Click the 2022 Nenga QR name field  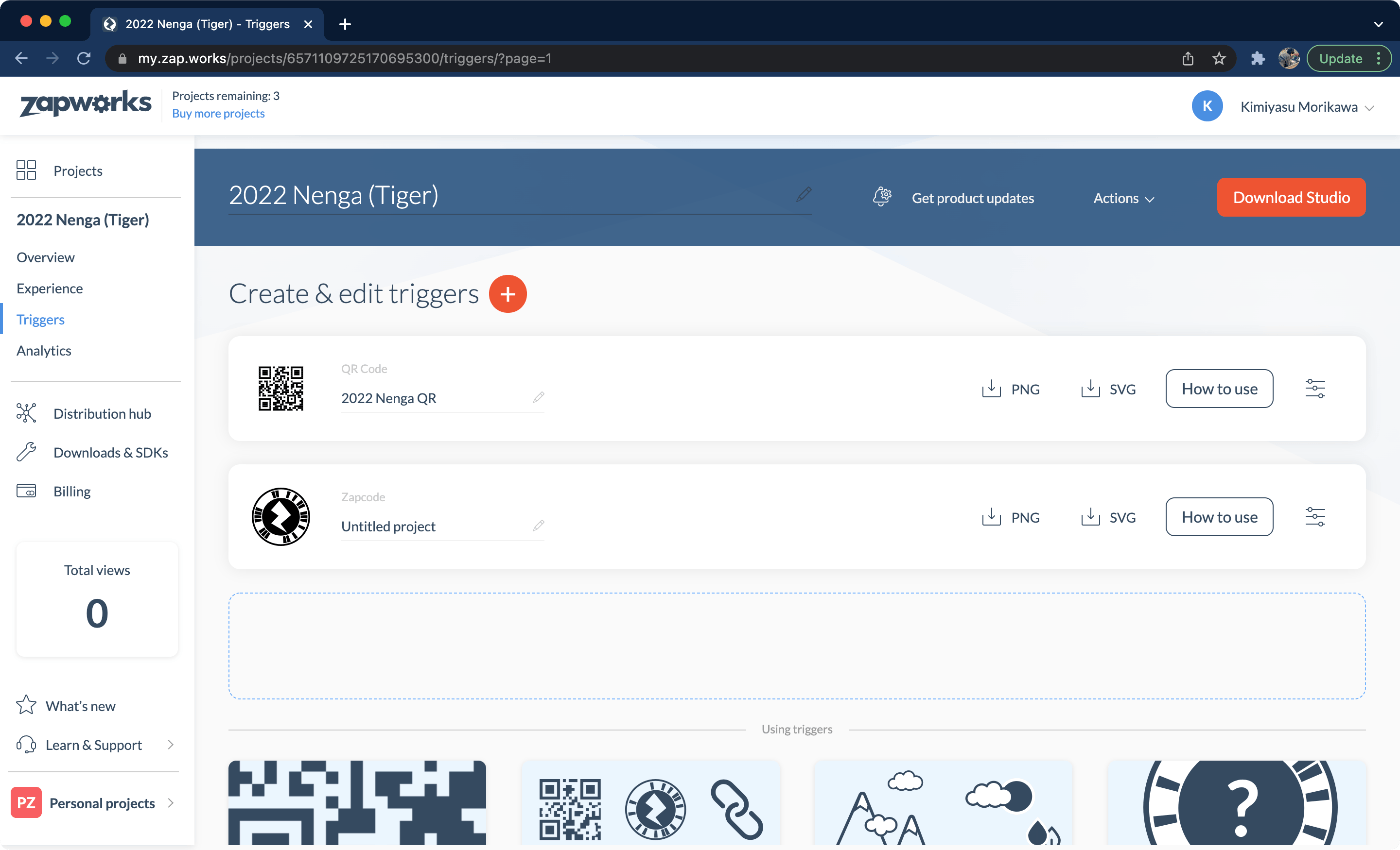(x=442, y=398)
